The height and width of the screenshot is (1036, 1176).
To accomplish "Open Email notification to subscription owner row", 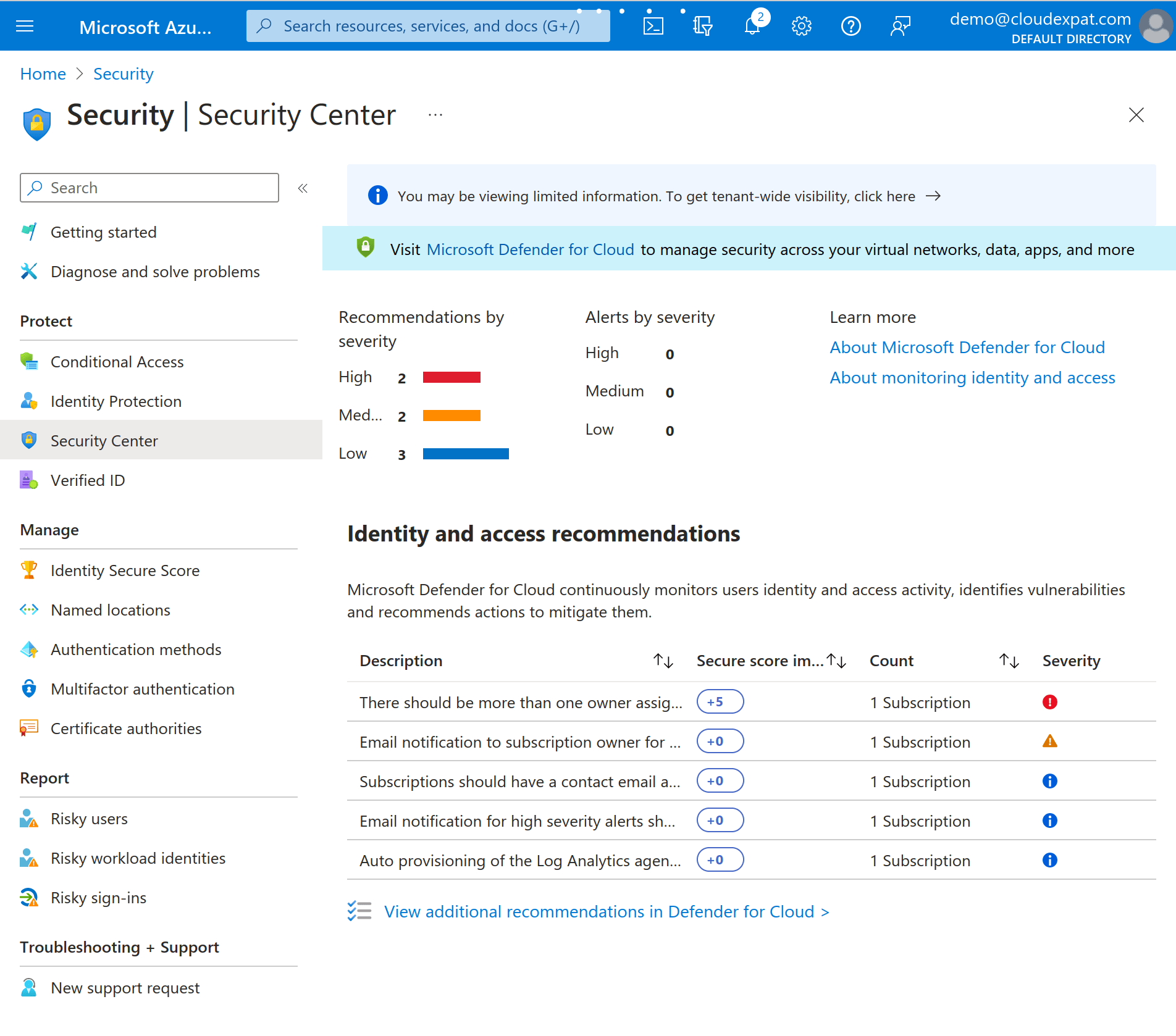I will coord(752,741).
